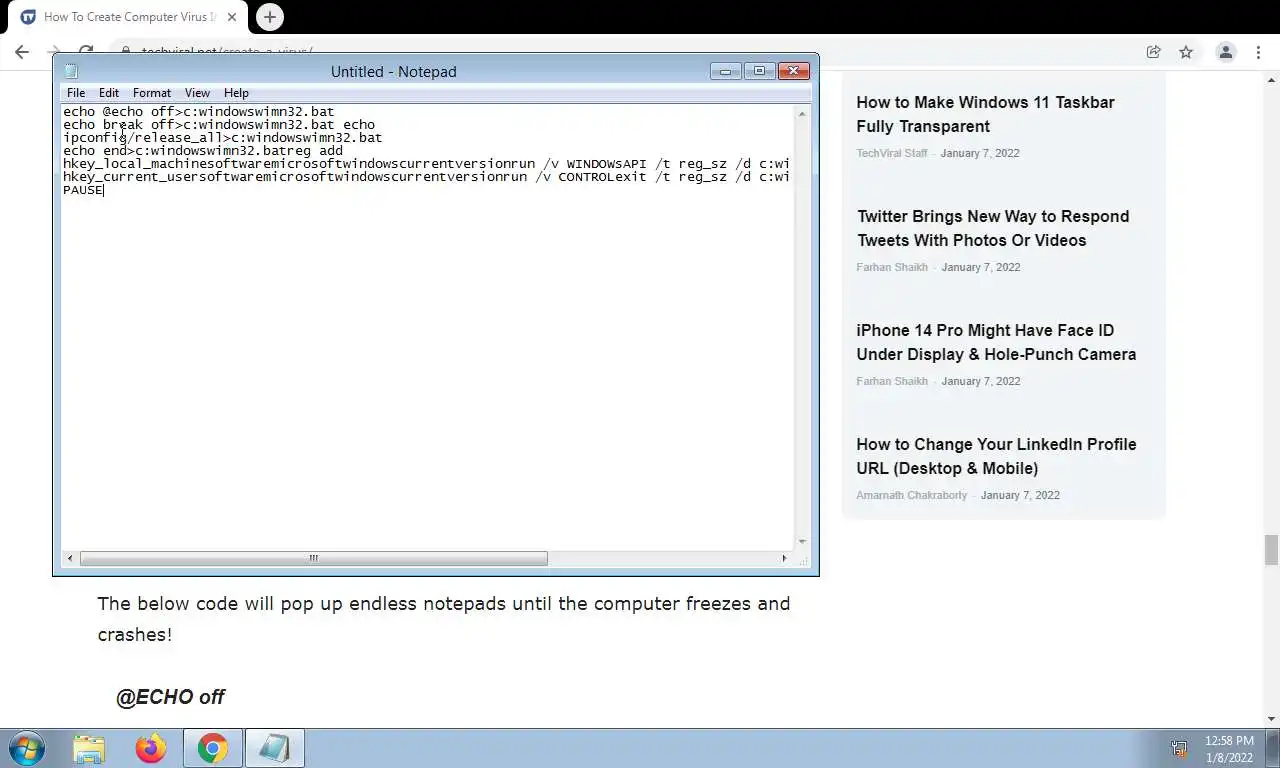The width and height of the screenshot is (1280, 768).
Task: Click Notepad horizontal scrollbar right arrow
Action: 784,558
